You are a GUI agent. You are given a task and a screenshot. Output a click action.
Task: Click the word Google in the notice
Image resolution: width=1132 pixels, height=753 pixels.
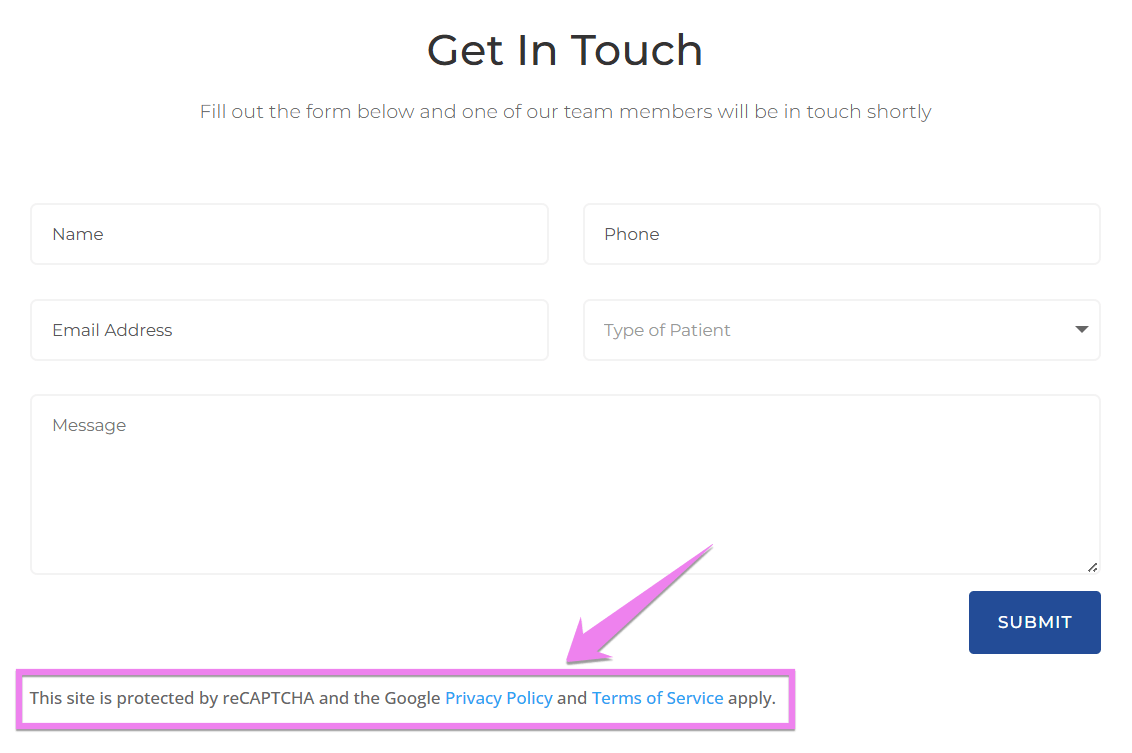[412, 698]
